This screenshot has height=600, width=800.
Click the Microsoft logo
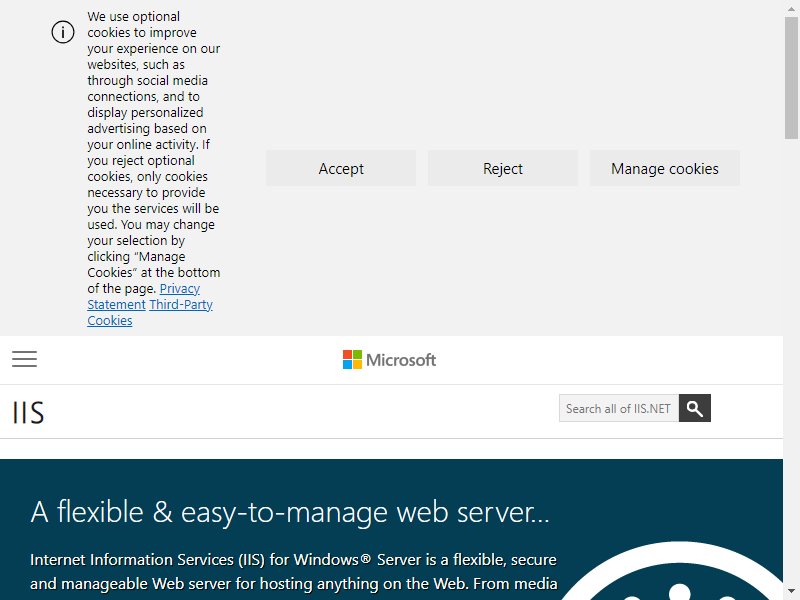pyautogui.click(x=389, y=360)
